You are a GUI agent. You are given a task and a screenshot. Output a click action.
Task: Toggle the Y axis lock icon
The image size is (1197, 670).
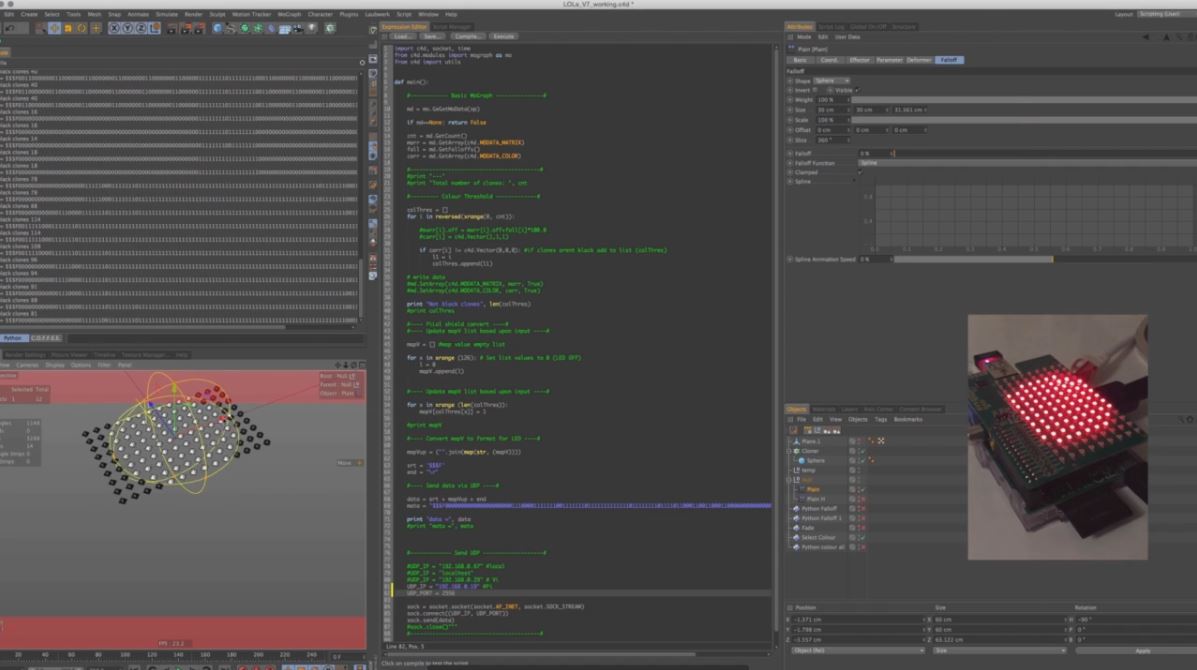coord(127,28)
